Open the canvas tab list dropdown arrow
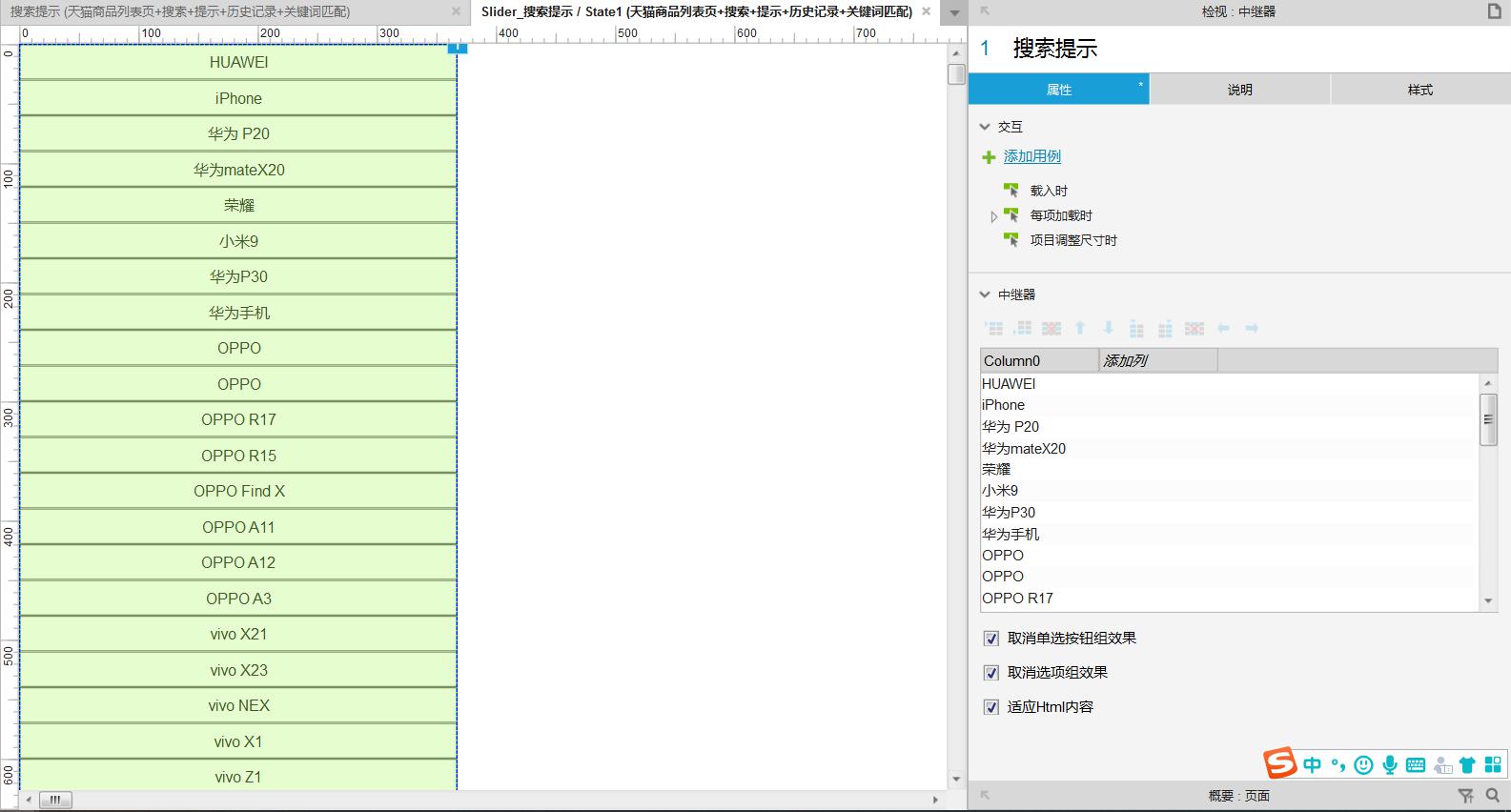This screenshot has height=812, width=1511. (x=954, y=13)
